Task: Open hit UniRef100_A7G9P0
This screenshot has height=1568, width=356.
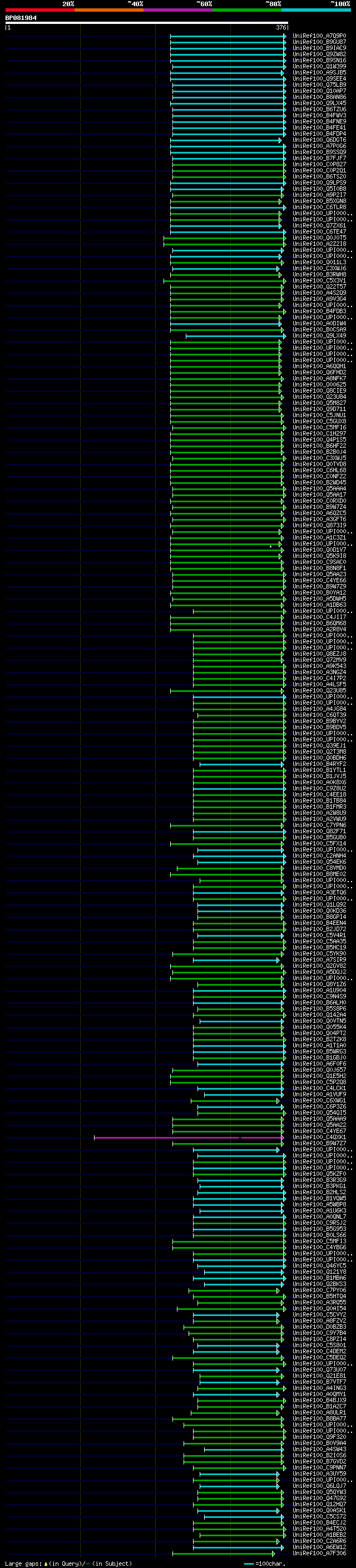Action: (319, 36)
